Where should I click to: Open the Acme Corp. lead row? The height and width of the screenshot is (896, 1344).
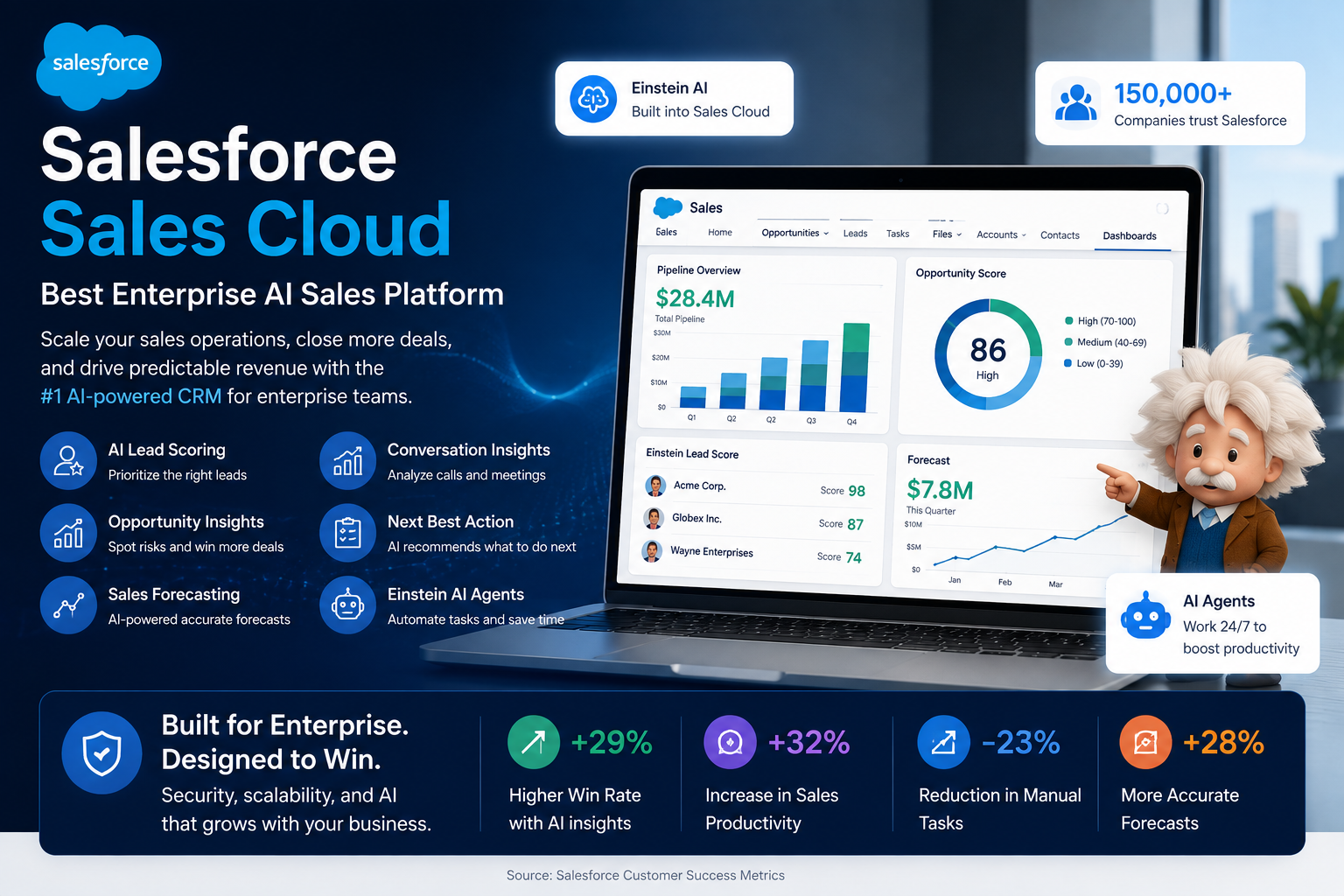756,488
